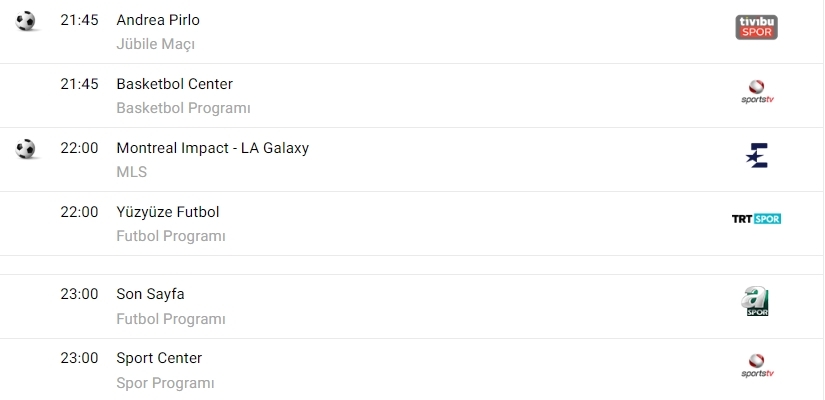Open the Basketbol Center program title
The width and height of the screenshot is (825, 400).
174,84
